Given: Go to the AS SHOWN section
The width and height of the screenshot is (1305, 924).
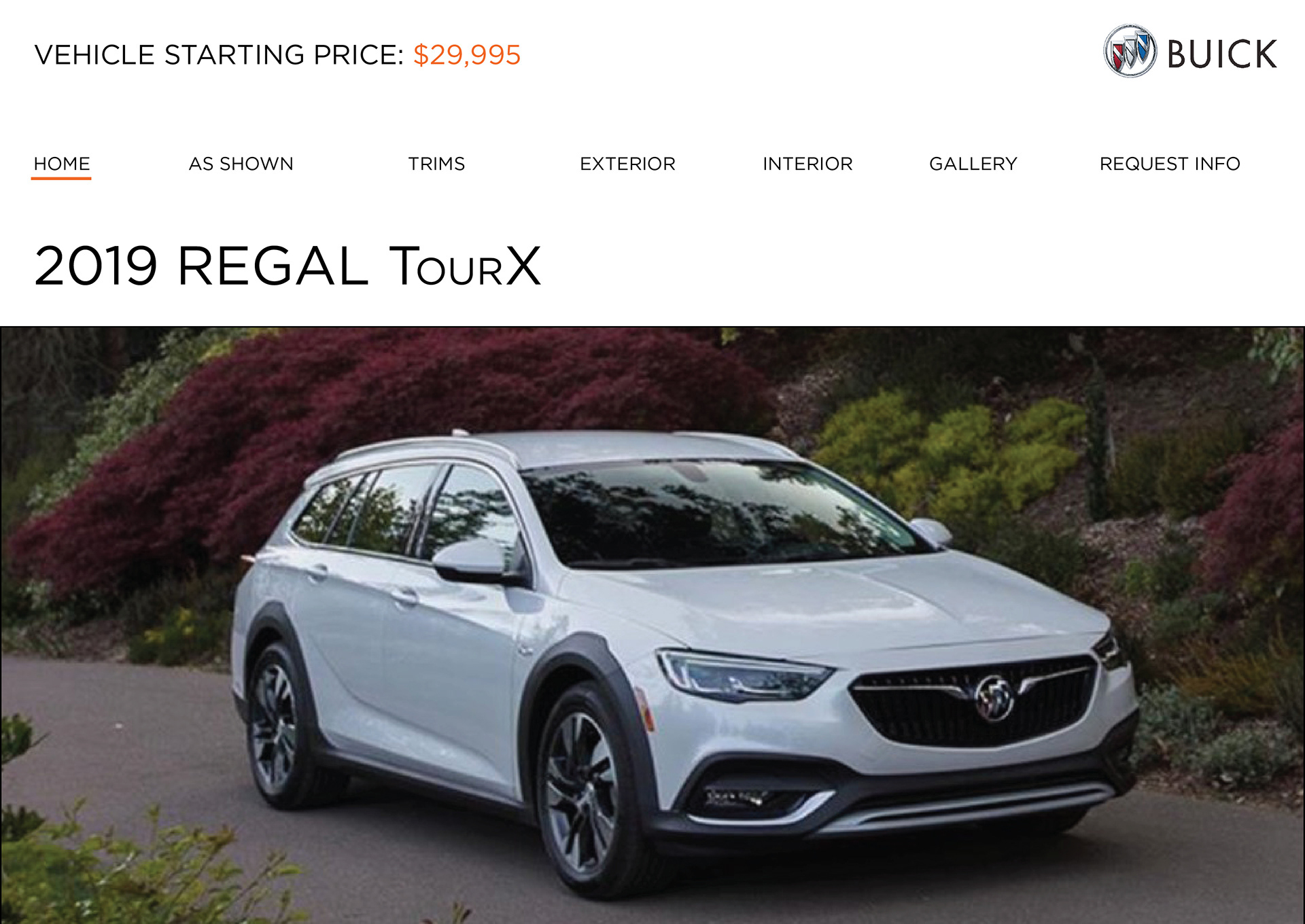Looking at the screenshot, I should click(241, 164).
